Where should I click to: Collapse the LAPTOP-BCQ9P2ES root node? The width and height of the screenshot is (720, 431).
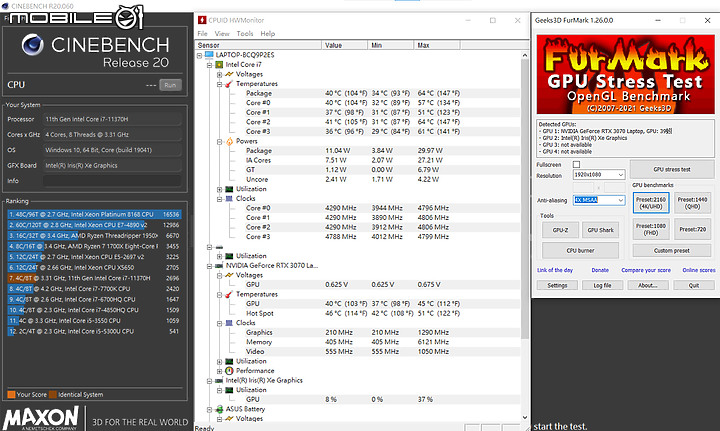point(199,55)
